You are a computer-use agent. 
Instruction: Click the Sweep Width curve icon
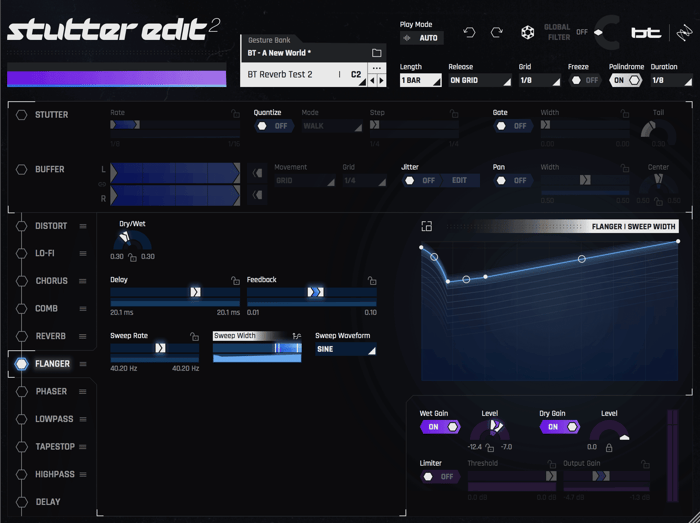click(296, 336)
